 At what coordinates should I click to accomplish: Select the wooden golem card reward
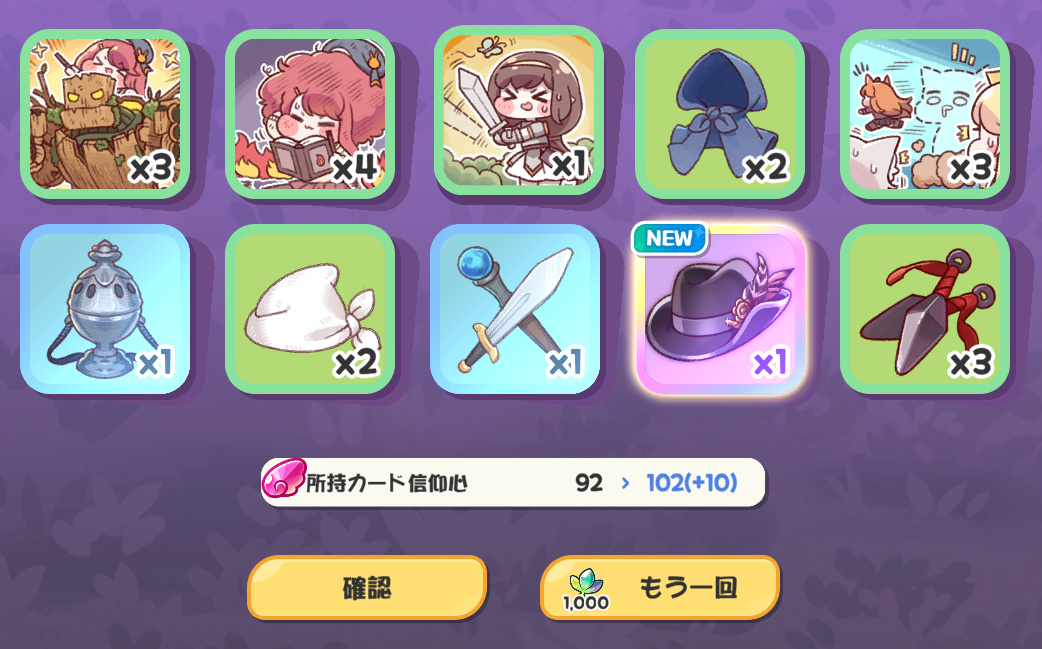click(105, 114)
